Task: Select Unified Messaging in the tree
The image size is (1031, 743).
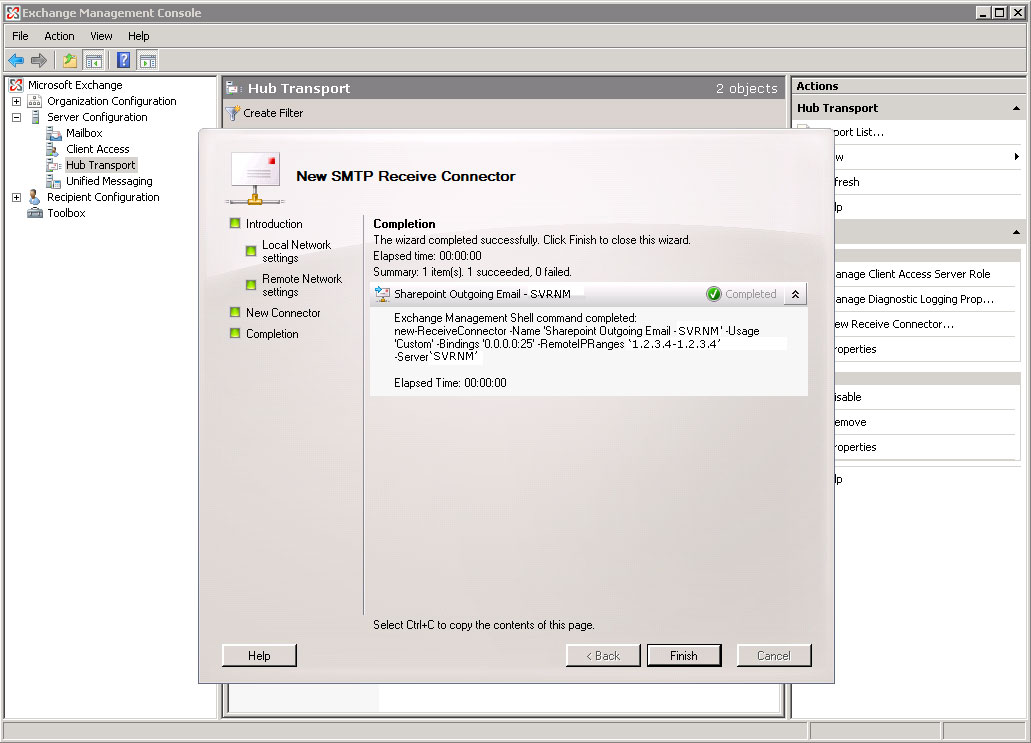Action: coord(109,181)
